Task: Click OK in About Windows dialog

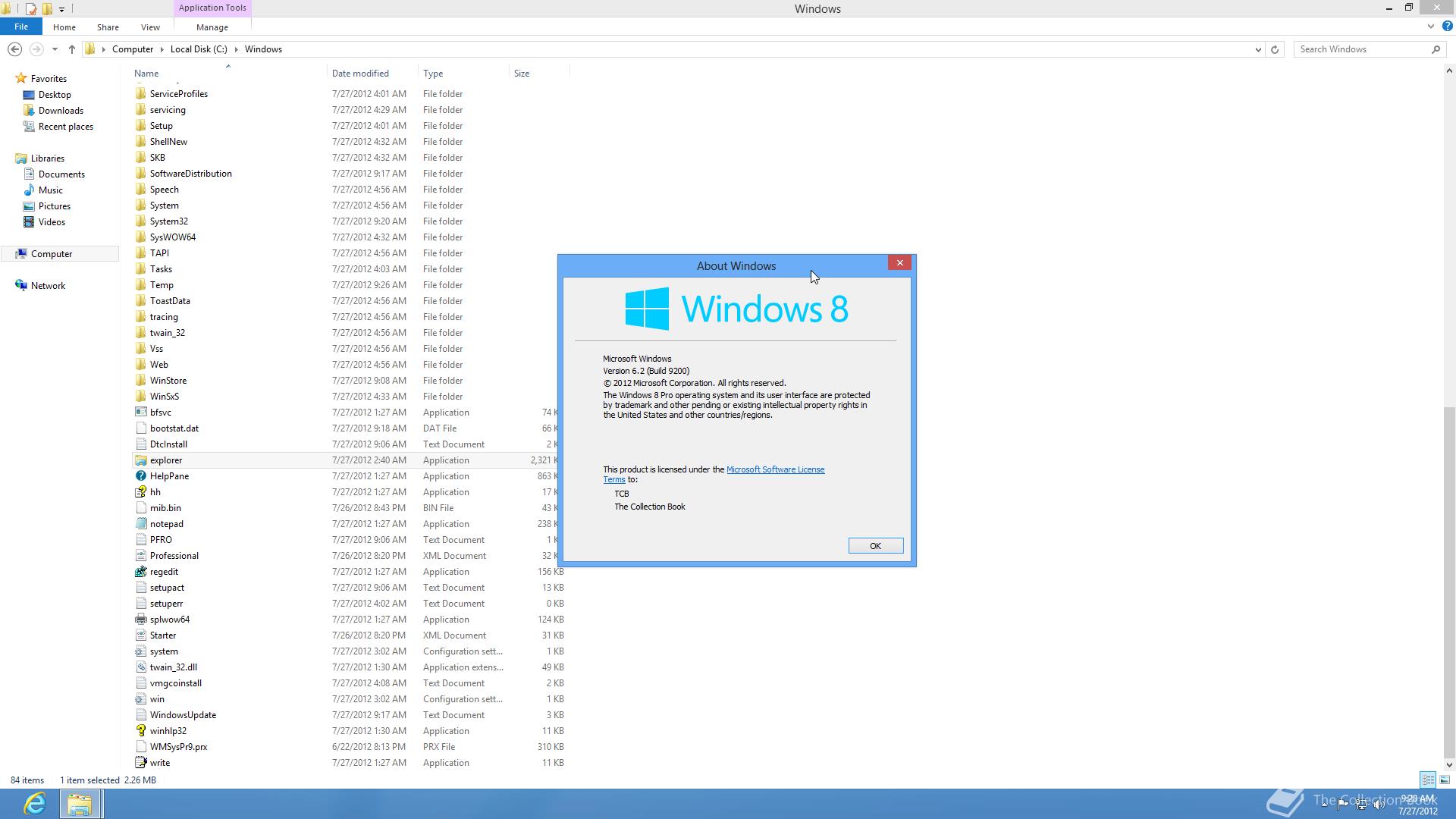Action: pos(875,546)
